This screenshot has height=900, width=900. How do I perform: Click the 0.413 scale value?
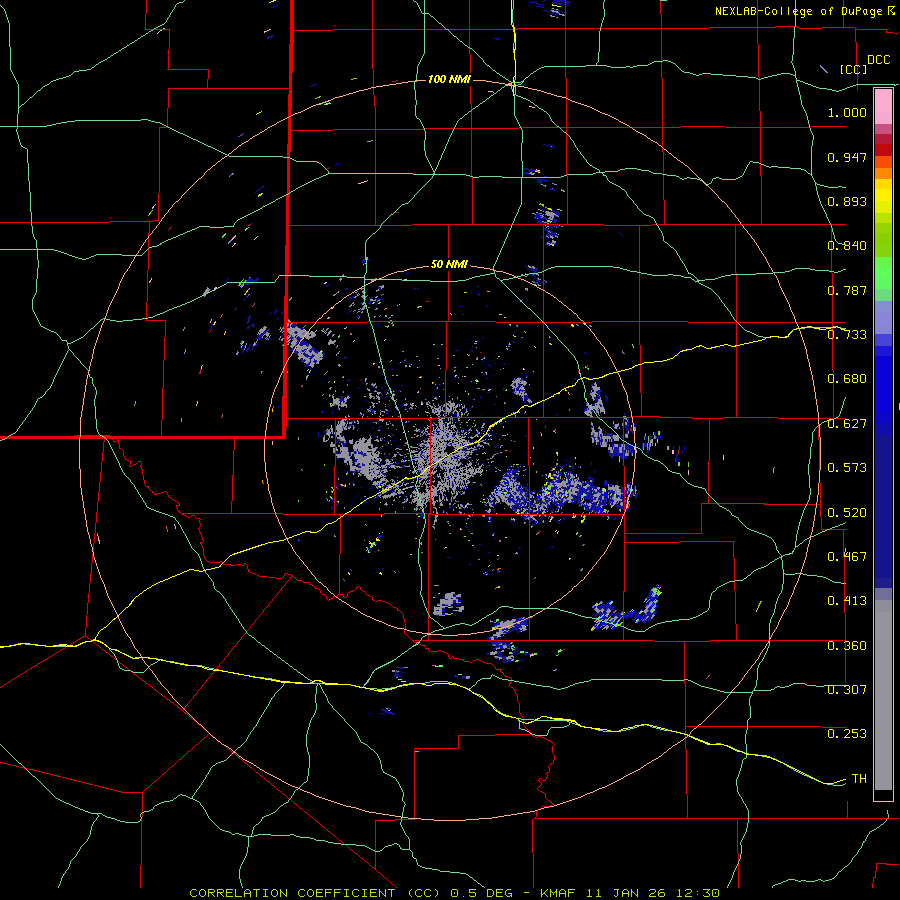tap(847, 601)
